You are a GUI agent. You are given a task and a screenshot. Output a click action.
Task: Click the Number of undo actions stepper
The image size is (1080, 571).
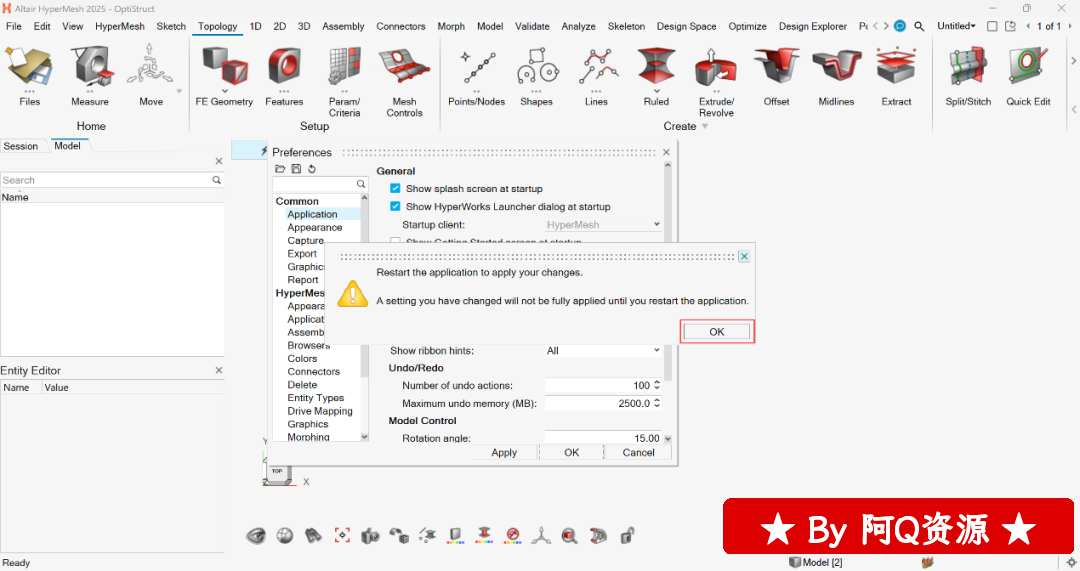tap(657, 385)
